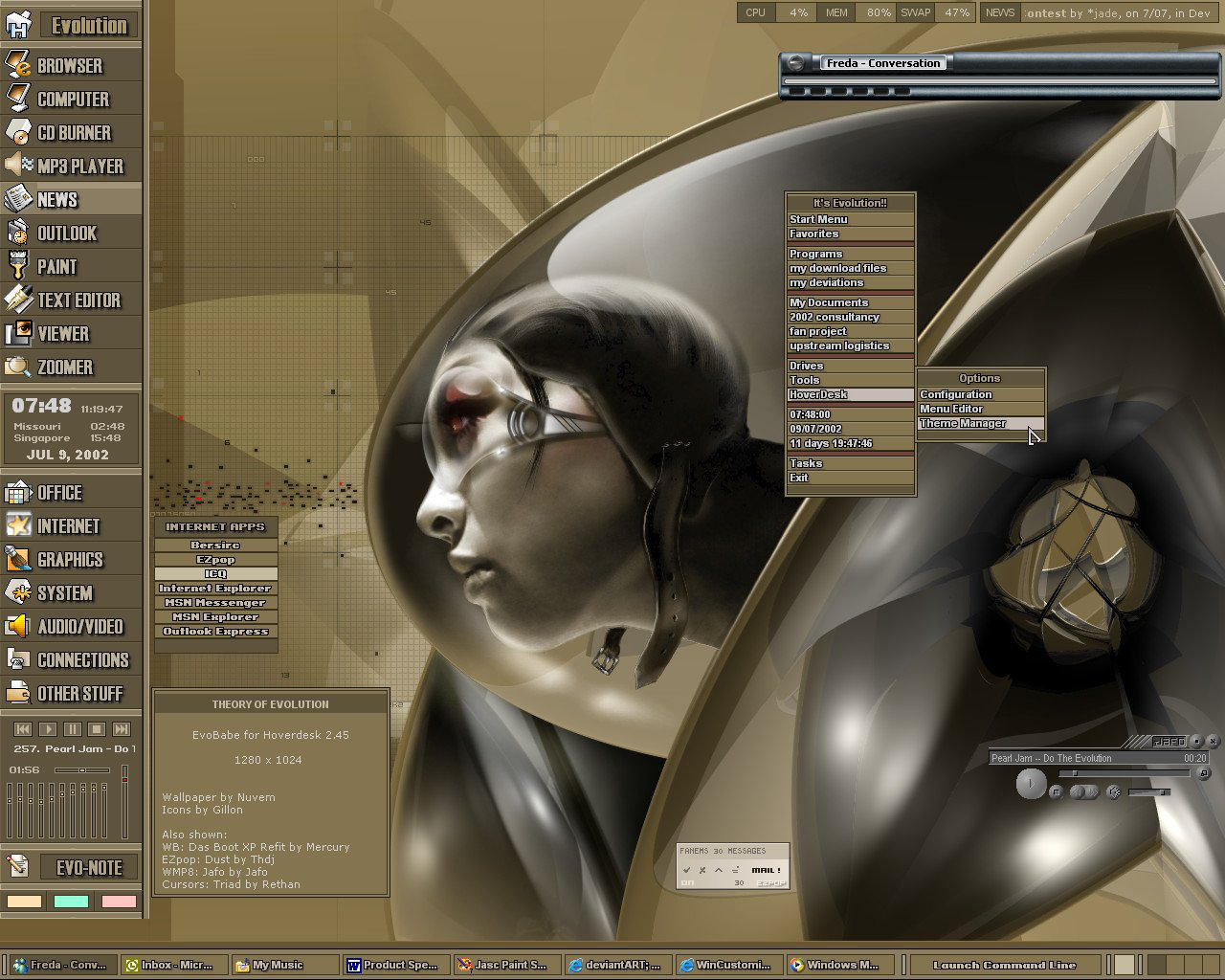Screen dimensions: 1225x980
Task: Open the Evo-Note button
Action: click(89, 868)
